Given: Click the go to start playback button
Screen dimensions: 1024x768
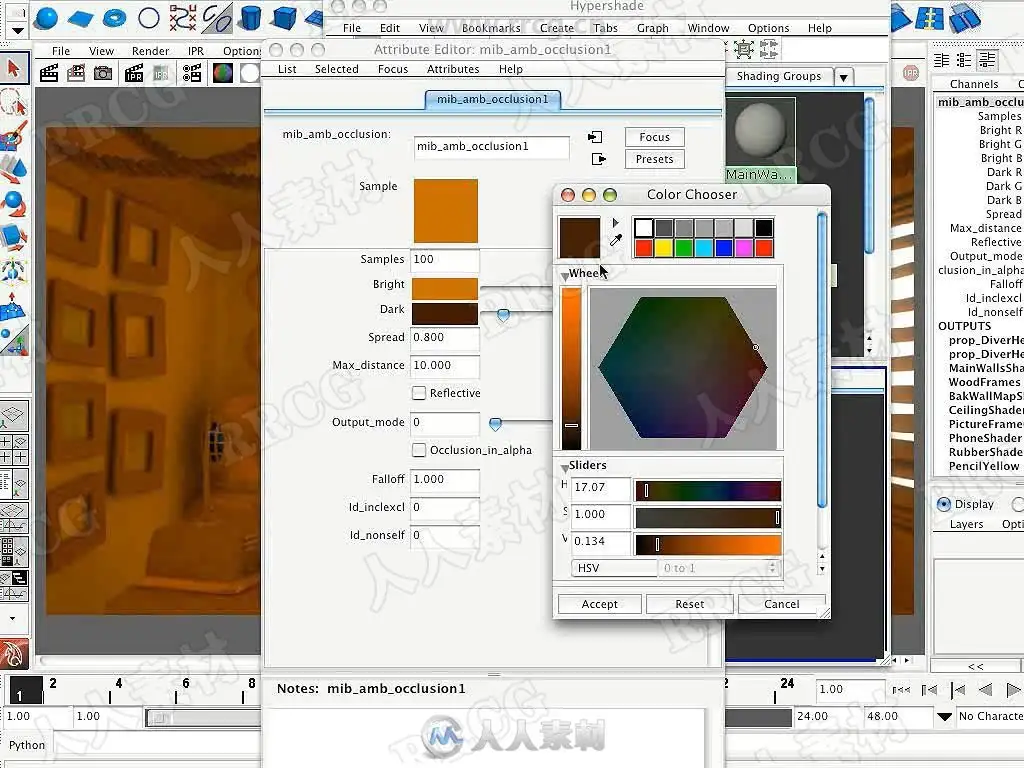Looking at the screenshot, I should tap(901, 689).
